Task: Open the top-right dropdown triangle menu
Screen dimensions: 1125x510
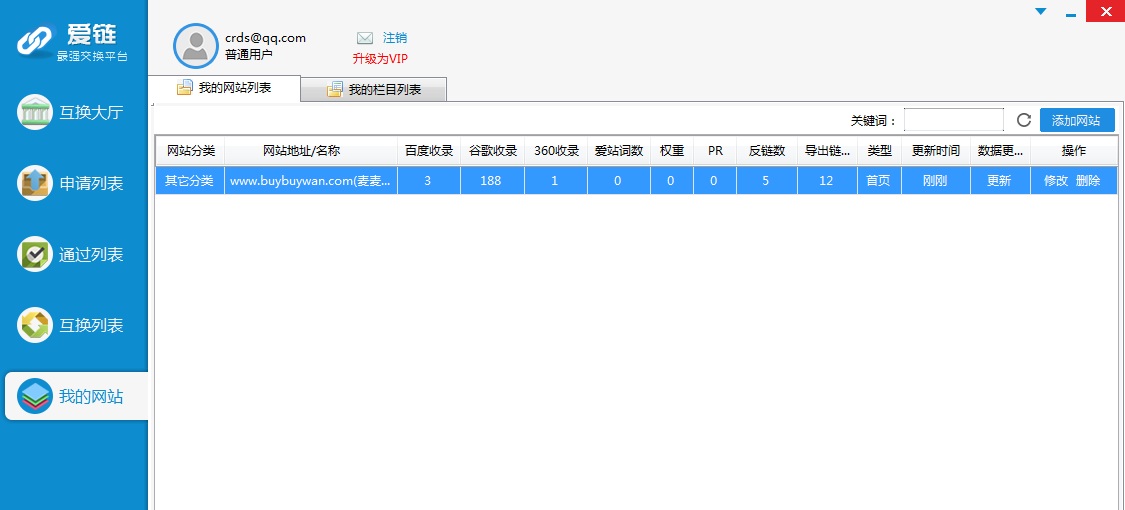Action: (x=1040, y=11)
